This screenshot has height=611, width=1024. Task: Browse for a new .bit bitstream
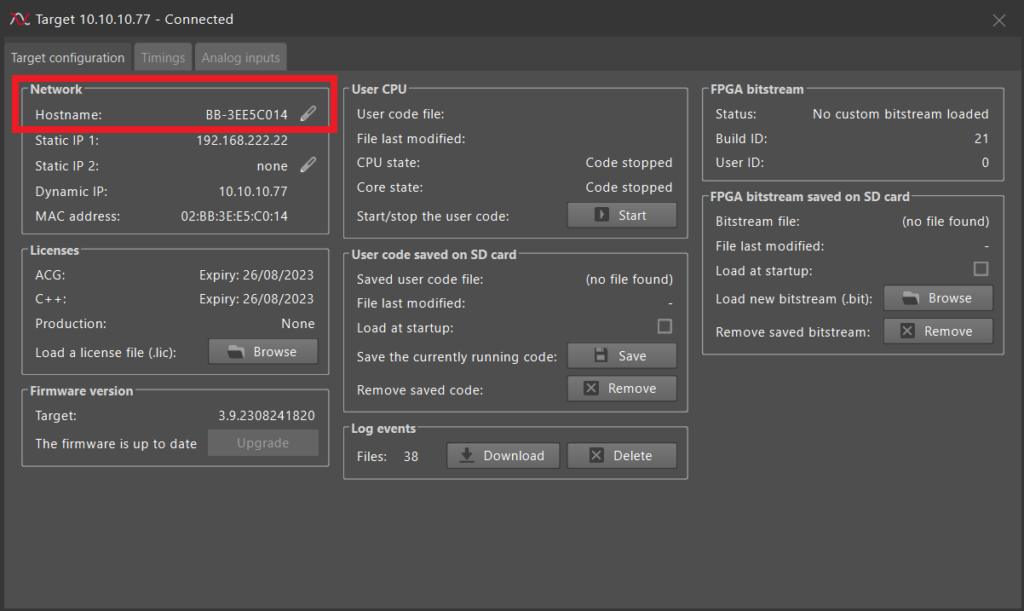point(938,298)
